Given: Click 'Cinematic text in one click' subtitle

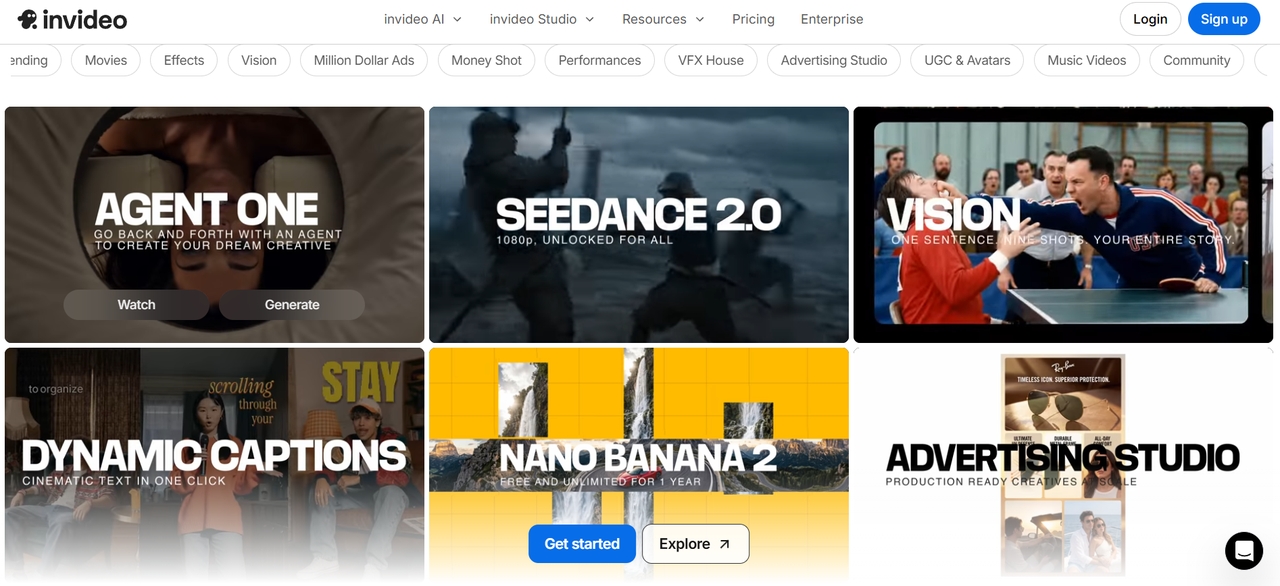Looking at the screenshot, I should pos(124,481).
